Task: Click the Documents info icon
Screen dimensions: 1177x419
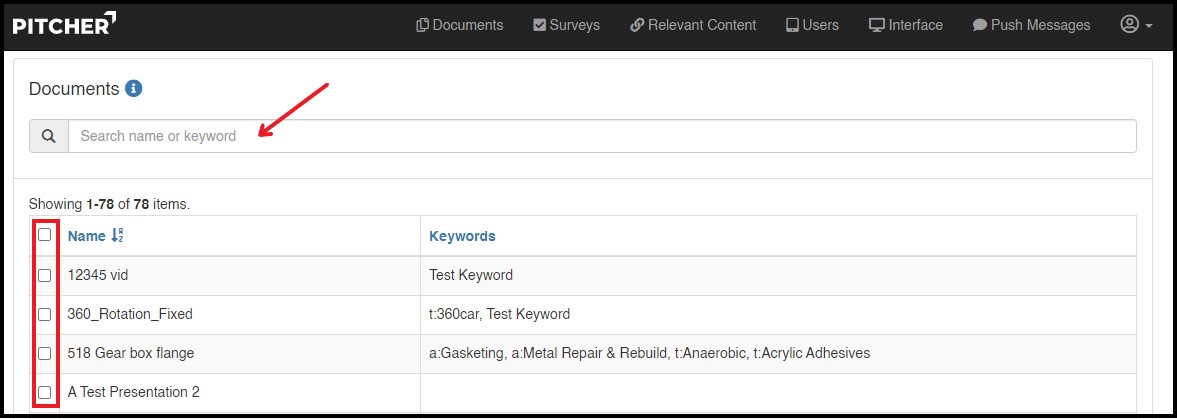Action: click(x=134, y=88)
